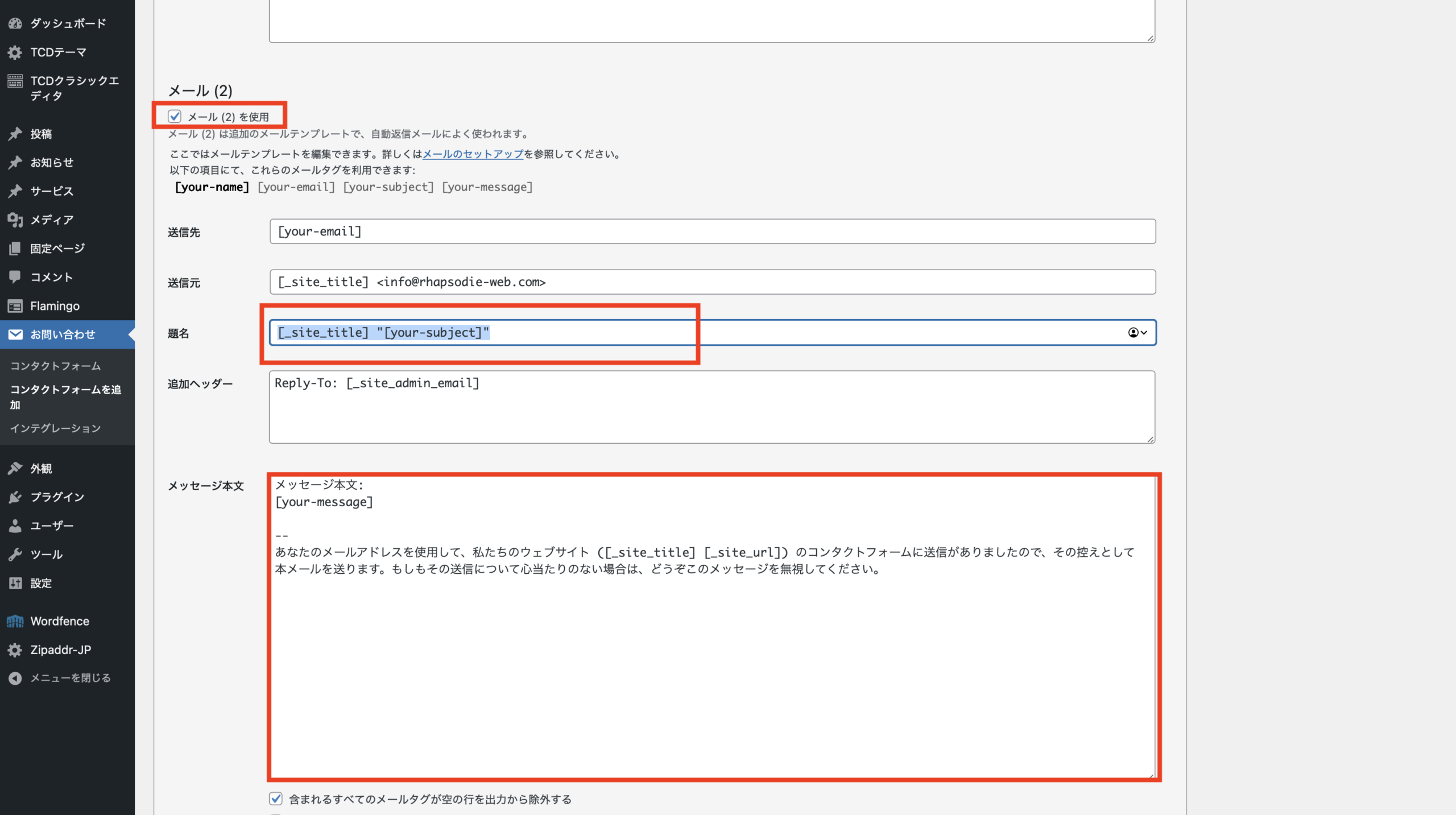
Task: Click the Dashboard gauge icon in sidebar
Action: [15, 23]
